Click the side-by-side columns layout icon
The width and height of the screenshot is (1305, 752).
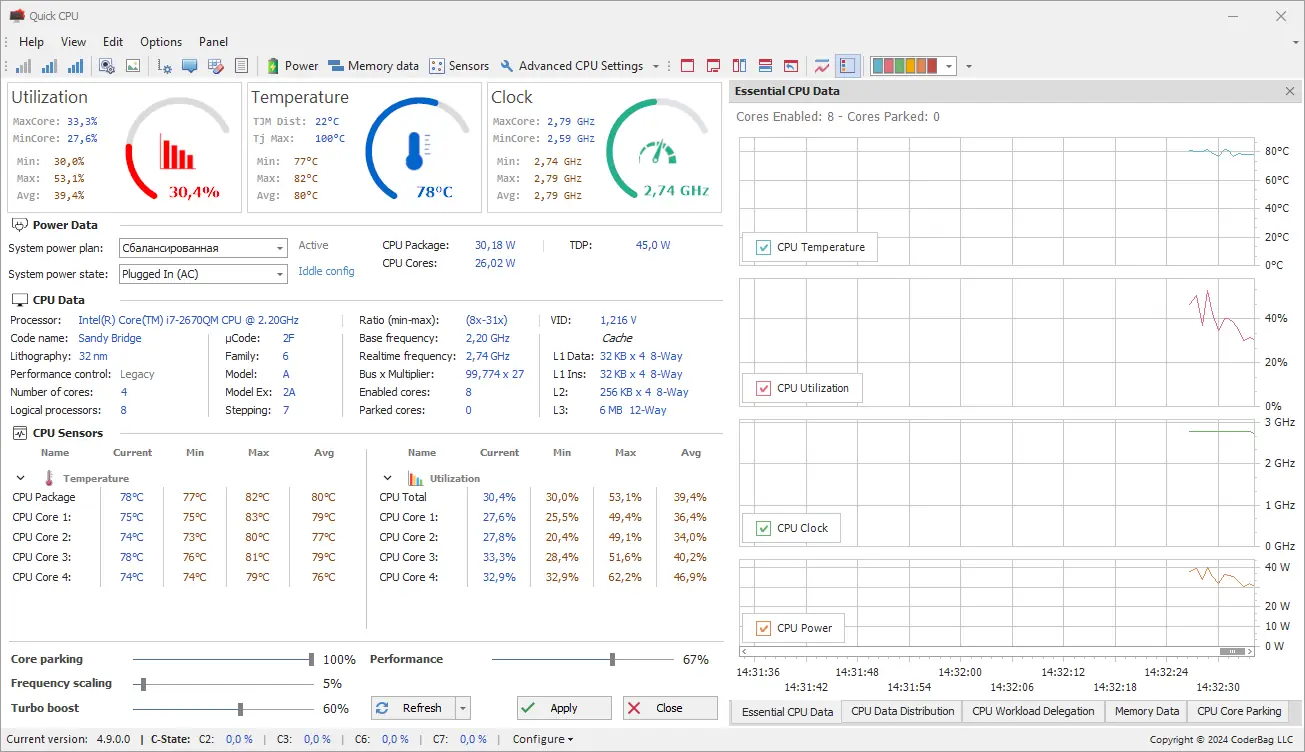tap(739, 66)
